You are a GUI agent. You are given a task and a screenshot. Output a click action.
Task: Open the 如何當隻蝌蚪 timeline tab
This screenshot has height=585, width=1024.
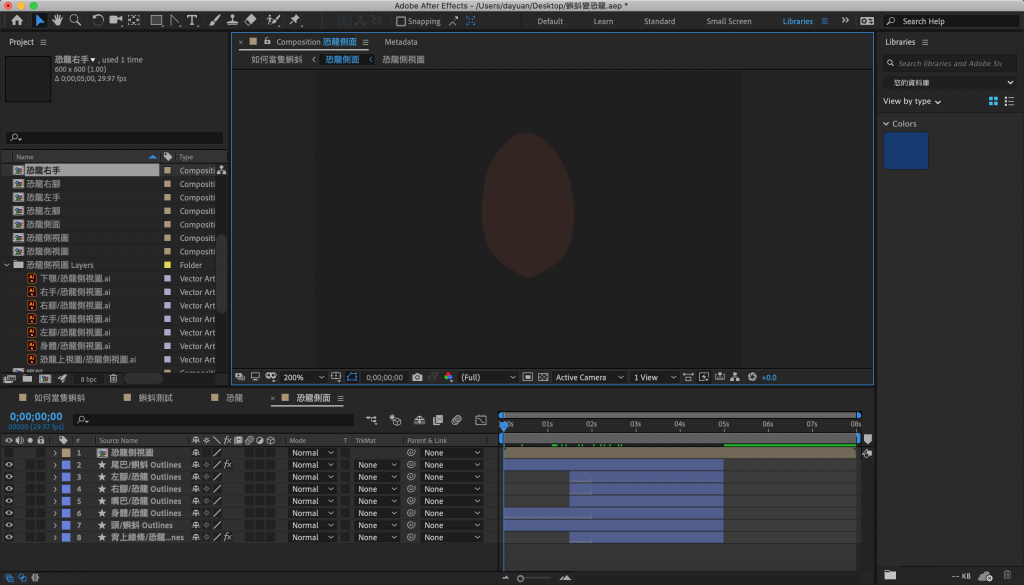coord(59,398)
